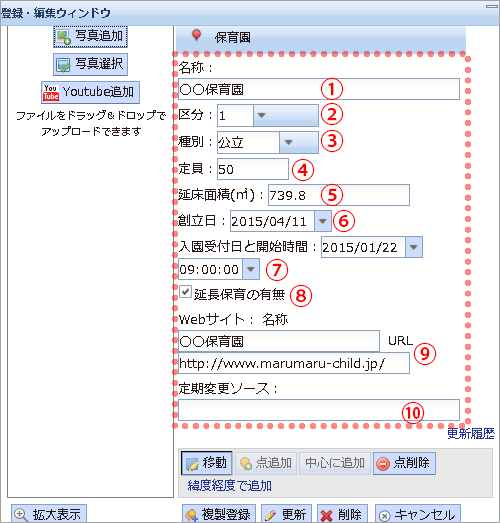The width and height of the screenshot is (500, 523).
Task: Select the 移動 move tool
Action: 206,463
